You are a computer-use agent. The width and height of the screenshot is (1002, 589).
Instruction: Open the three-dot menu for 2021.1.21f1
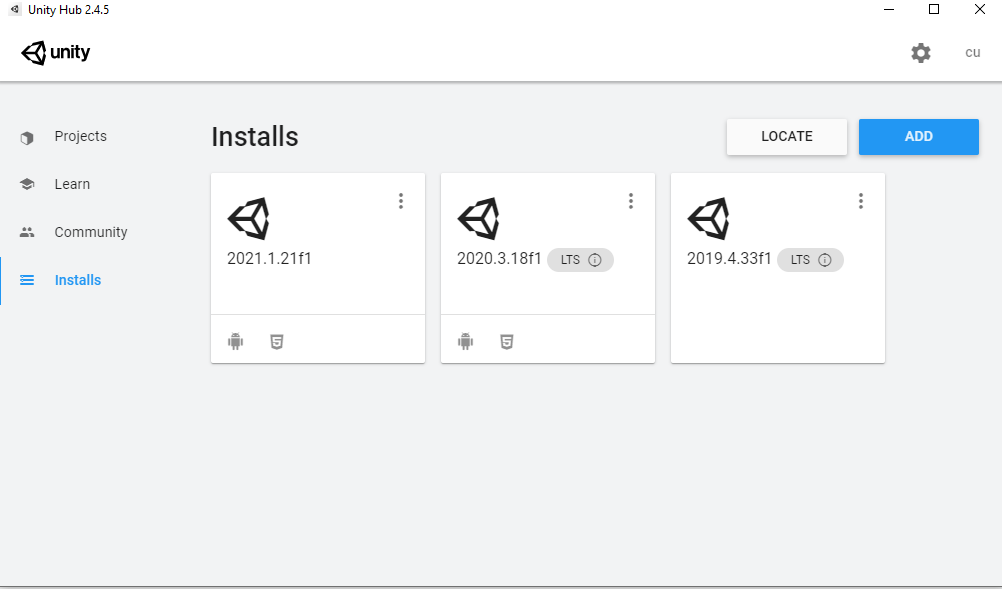401,201
